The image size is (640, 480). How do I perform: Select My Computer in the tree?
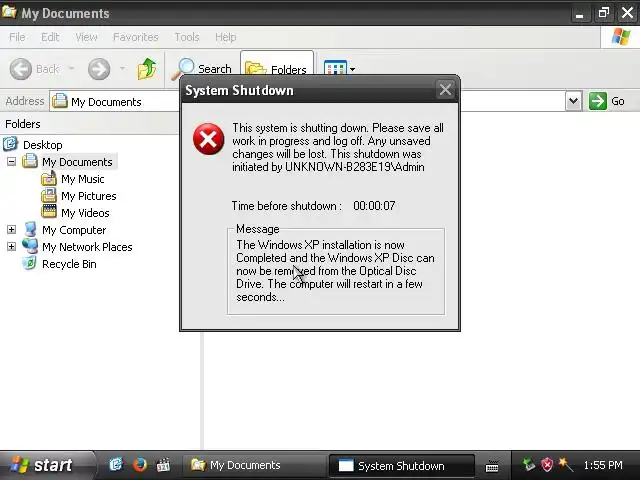pyautogui.click(x=74, y=230)
